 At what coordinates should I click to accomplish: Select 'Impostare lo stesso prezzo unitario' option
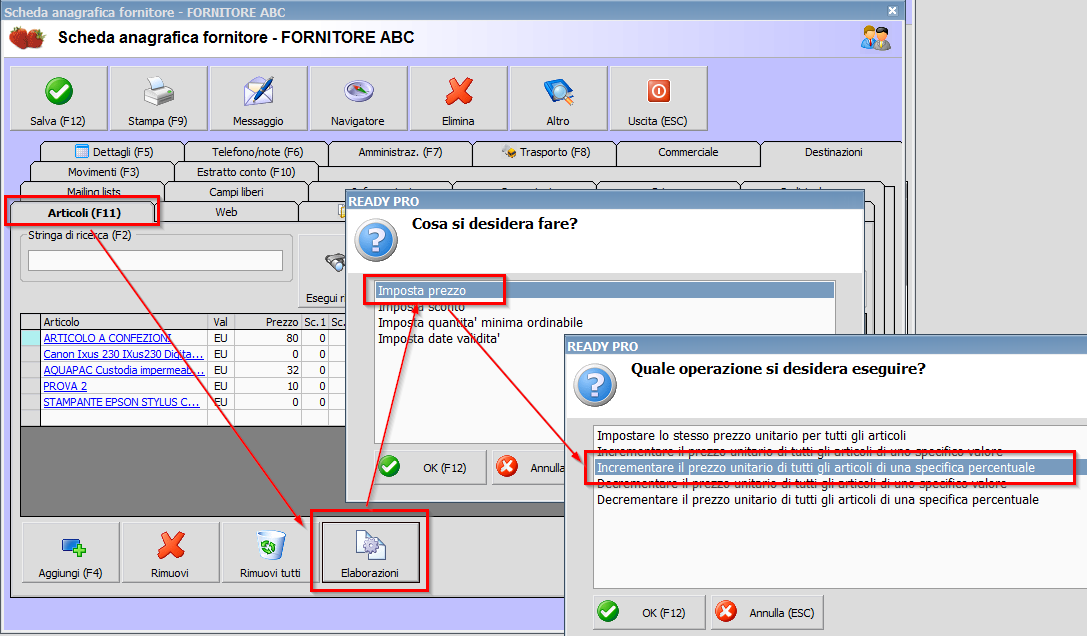[x=840, y=436]
